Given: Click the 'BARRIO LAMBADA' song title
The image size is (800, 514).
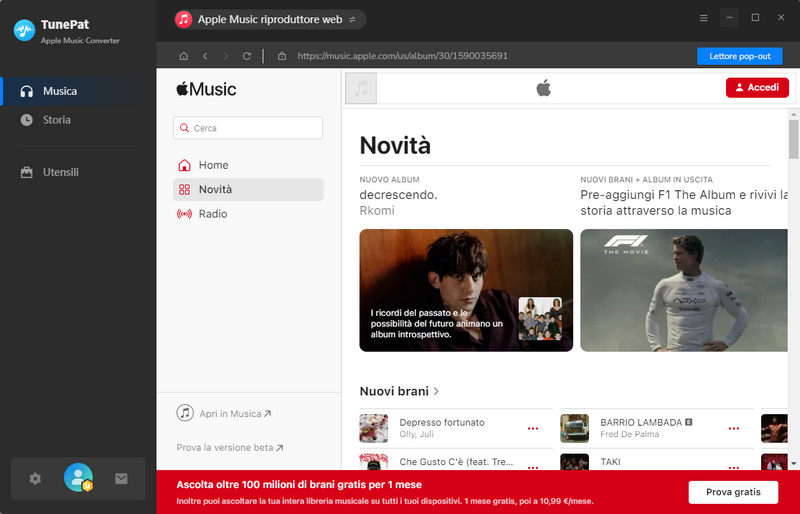Looking at the screenshot, I should [x=641, y=423].
